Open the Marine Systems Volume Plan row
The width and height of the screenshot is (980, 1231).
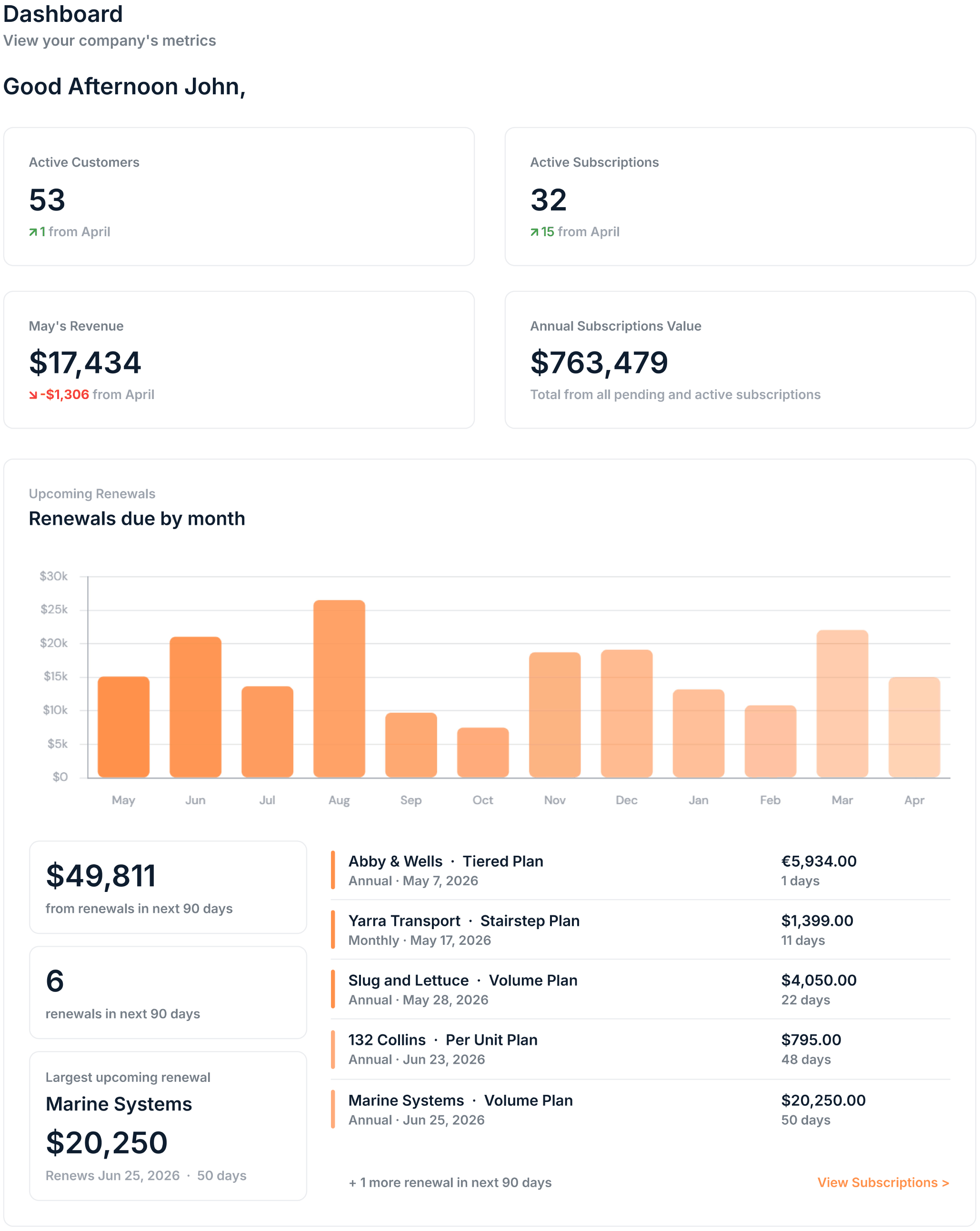pyautogui.click(x=640, y=1109)
